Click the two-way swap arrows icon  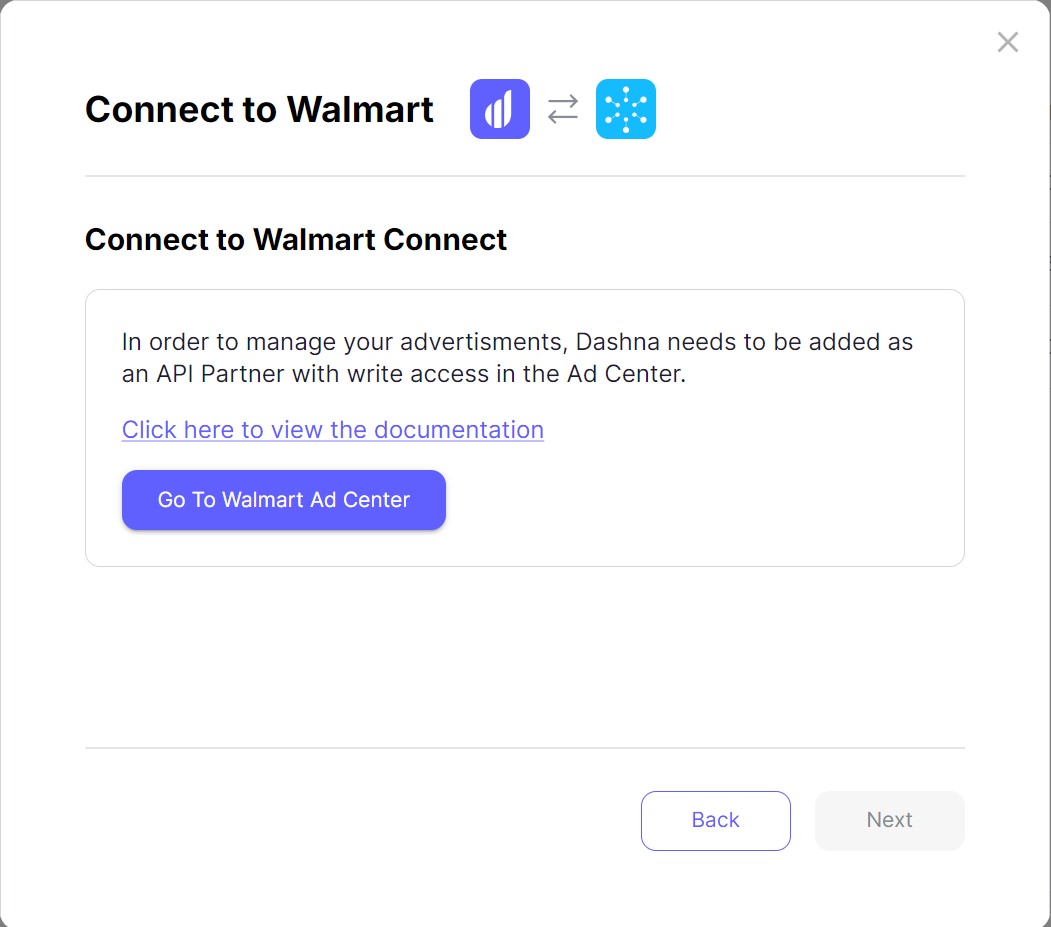[x=563, y=109]
